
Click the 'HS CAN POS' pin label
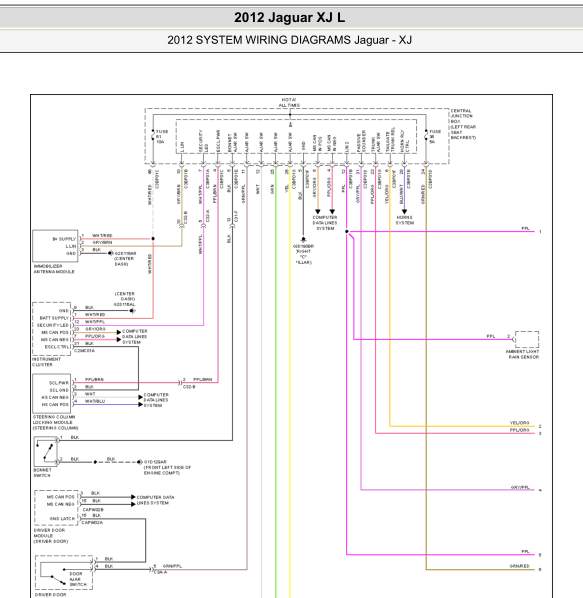coord(55,405)
